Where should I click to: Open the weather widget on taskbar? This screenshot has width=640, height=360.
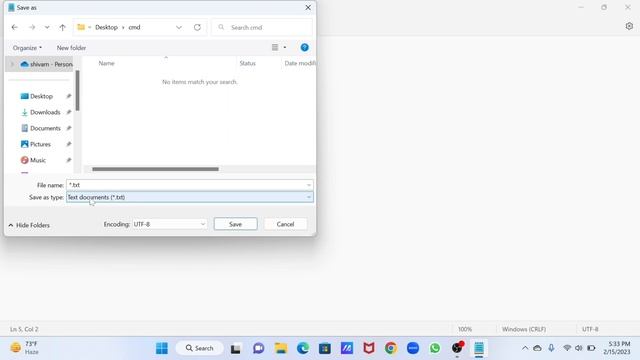[x=24, y=348]
